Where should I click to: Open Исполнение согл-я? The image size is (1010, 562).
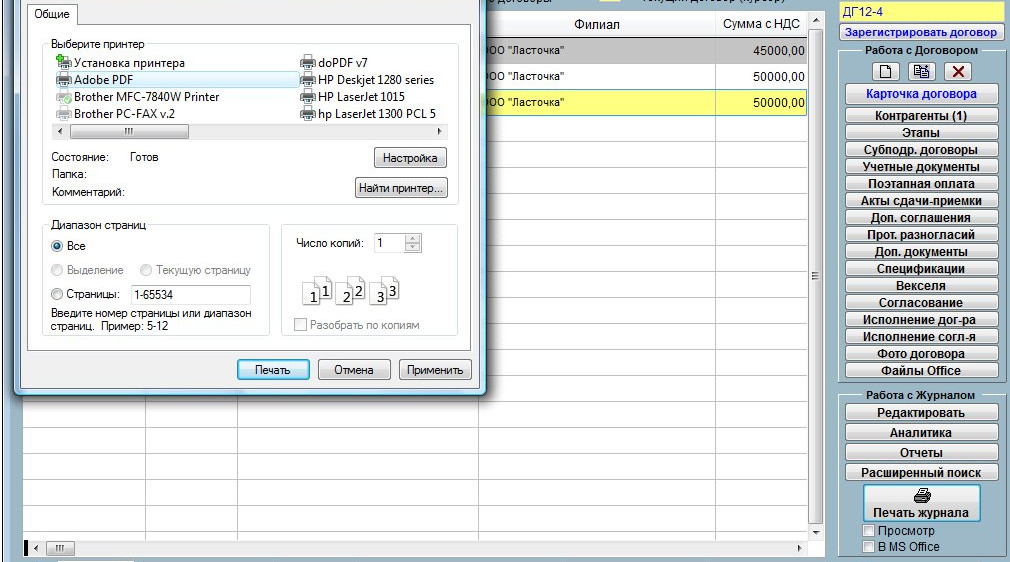[x=921, y=336]
